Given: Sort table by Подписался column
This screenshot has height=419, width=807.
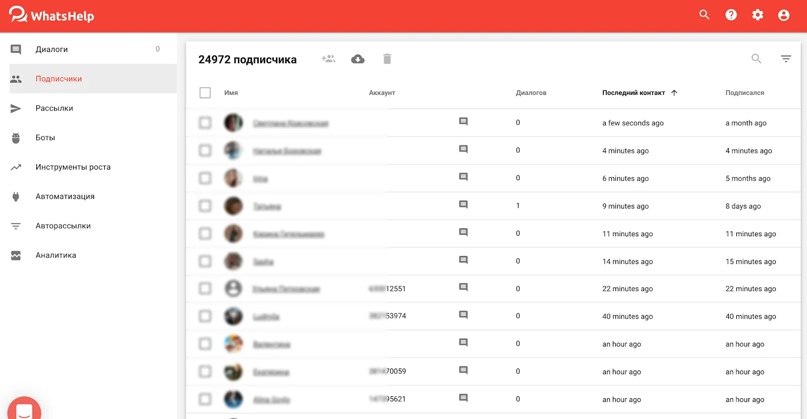Looking at the screenshot, I should tap(744, 93).
